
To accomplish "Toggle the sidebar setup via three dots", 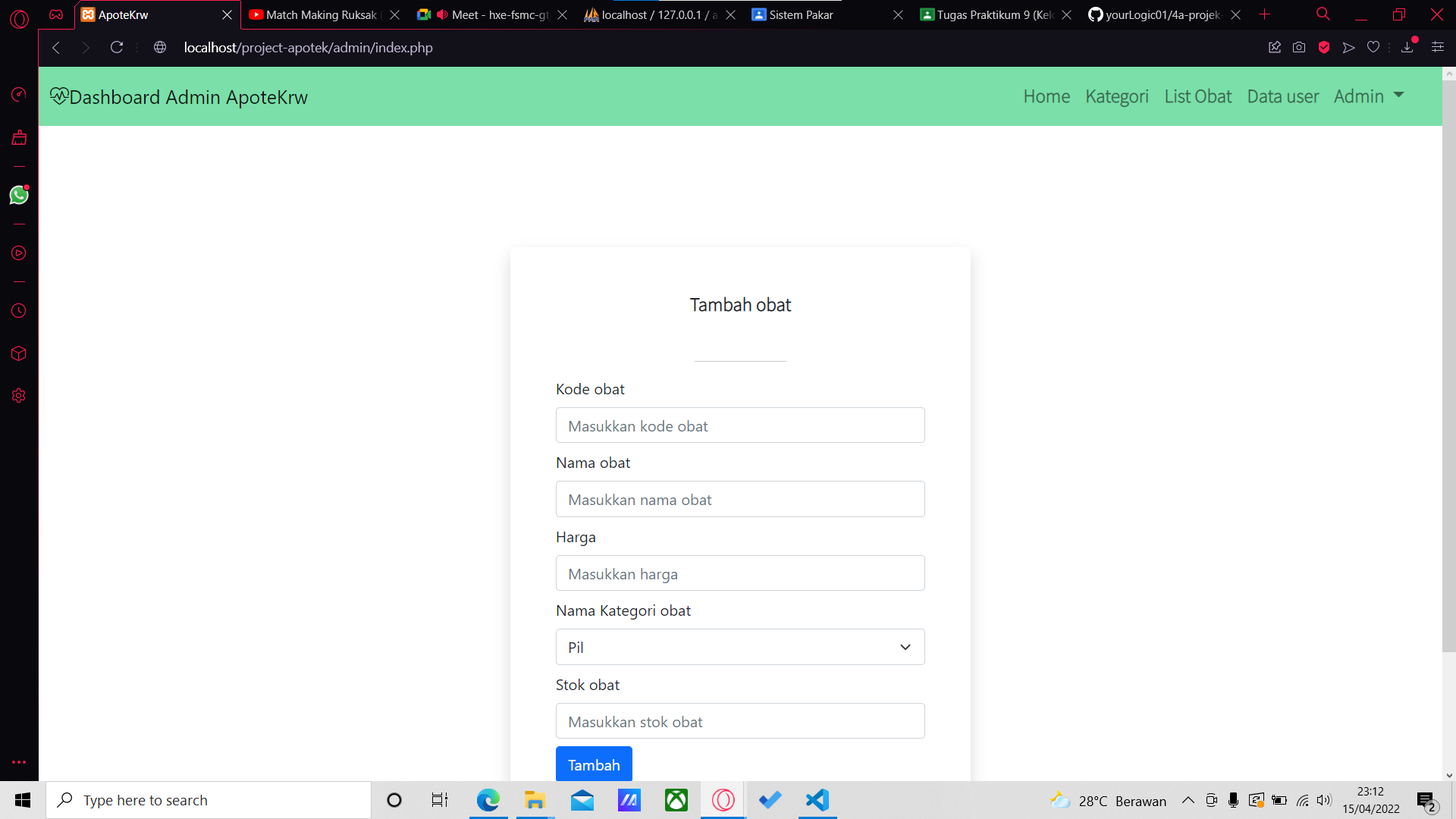I will pos(18,762).
